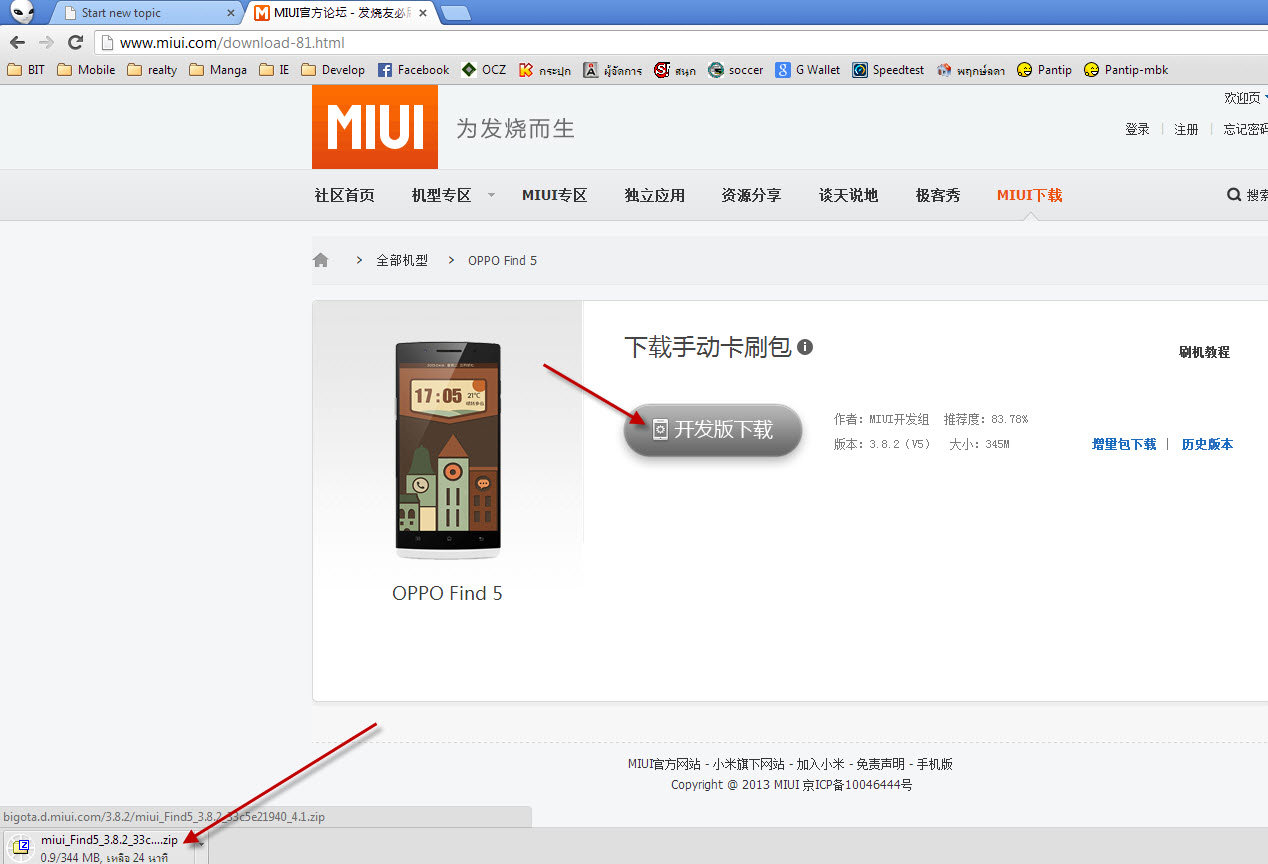Open the MIUI下载 menu item
Screen dimensions: 1268x864
(x=1029, y=195)
